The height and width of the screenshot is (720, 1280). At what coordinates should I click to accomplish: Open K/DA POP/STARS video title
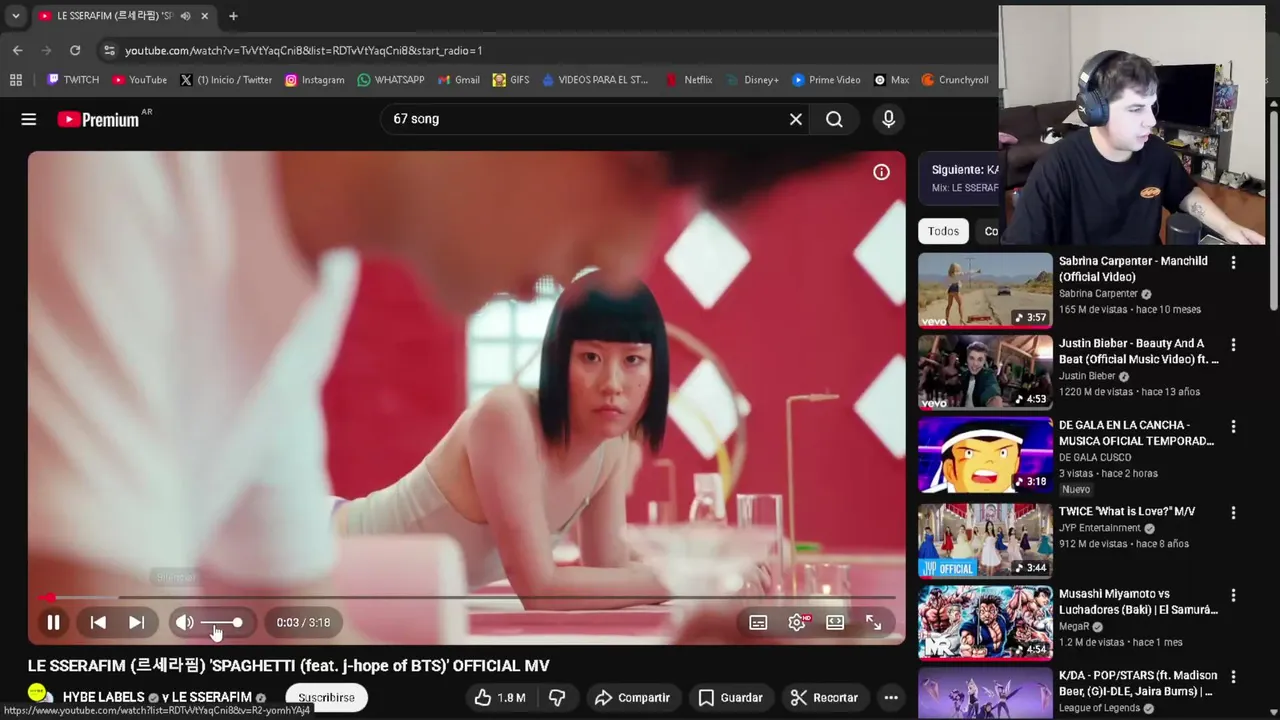tap(1138, 683)
